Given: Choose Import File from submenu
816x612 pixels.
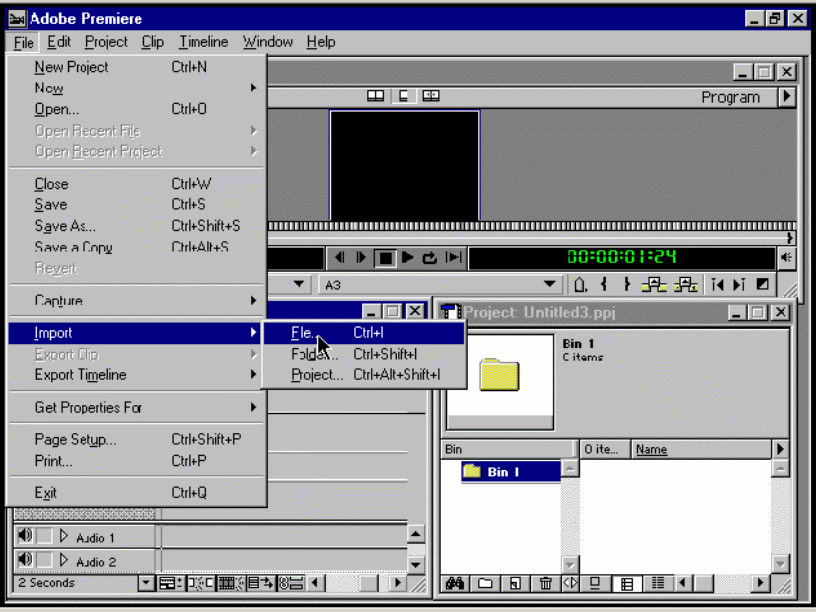Looking at the screenshot, I should pyautogui.click(x=364, y=333).
